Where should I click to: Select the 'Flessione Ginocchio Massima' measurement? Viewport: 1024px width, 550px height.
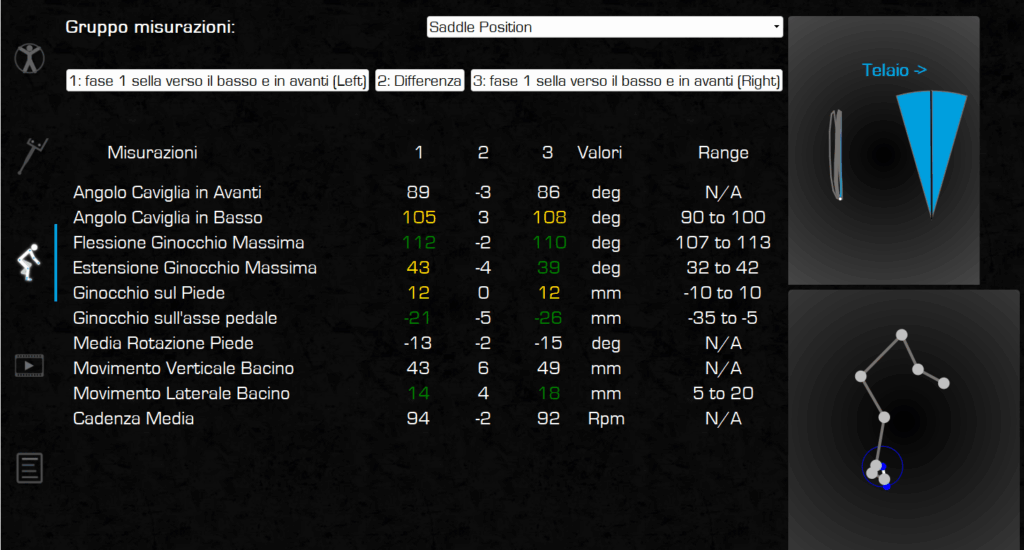[189, 243]
